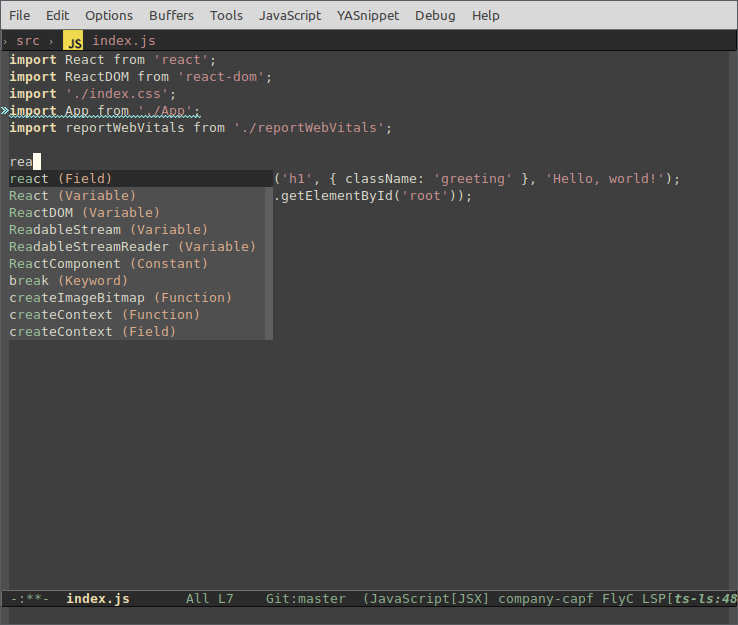Open the Edit menu
This screenshot has height=625, width=738.
coord(57,15)
